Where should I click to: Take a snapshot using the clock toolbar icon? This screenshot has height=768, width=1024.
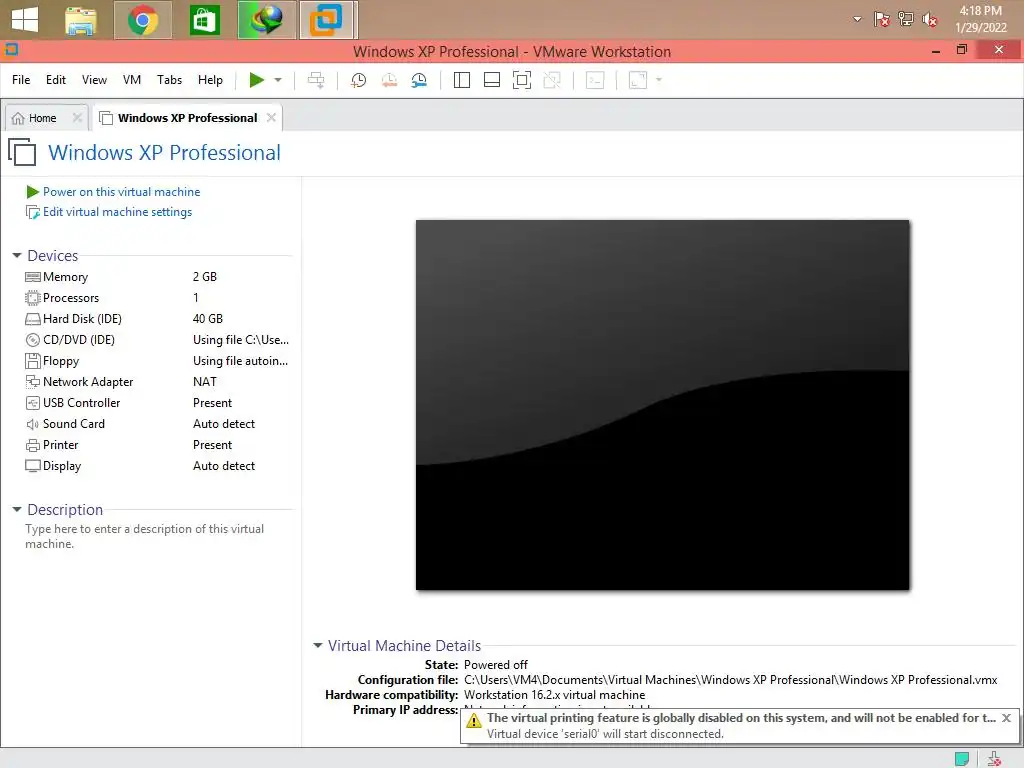(359, 80)
